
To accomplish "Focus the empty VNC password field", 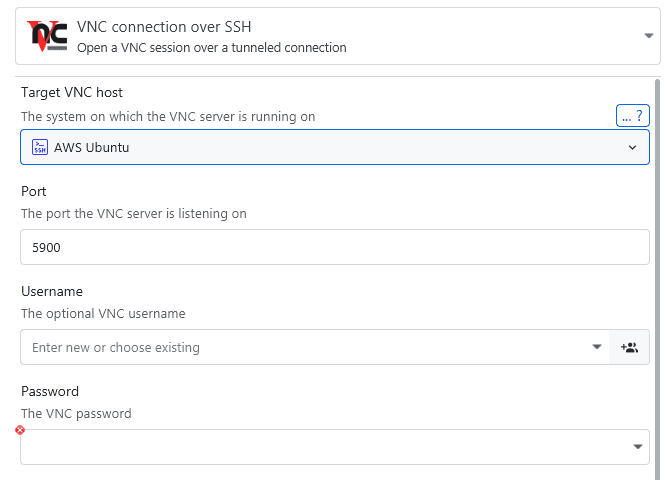I will click(x=320, y=447).
